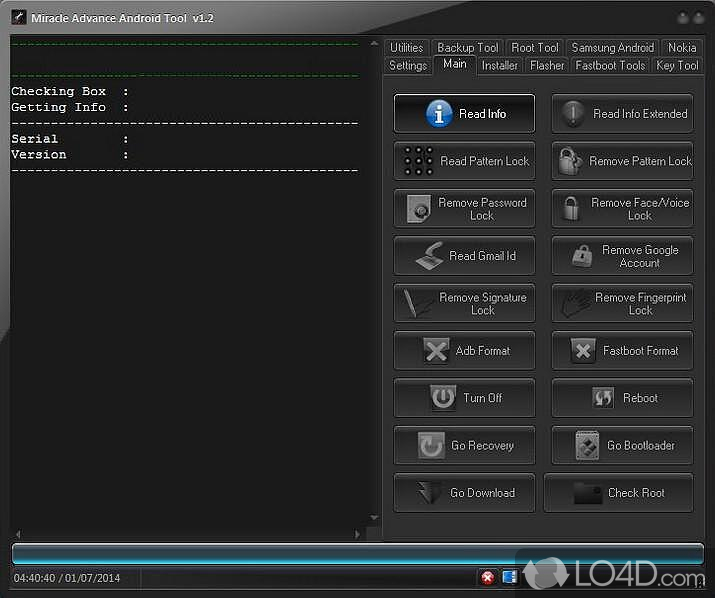Click the grey alert icon on Read Info Extended

coord(573,114)
